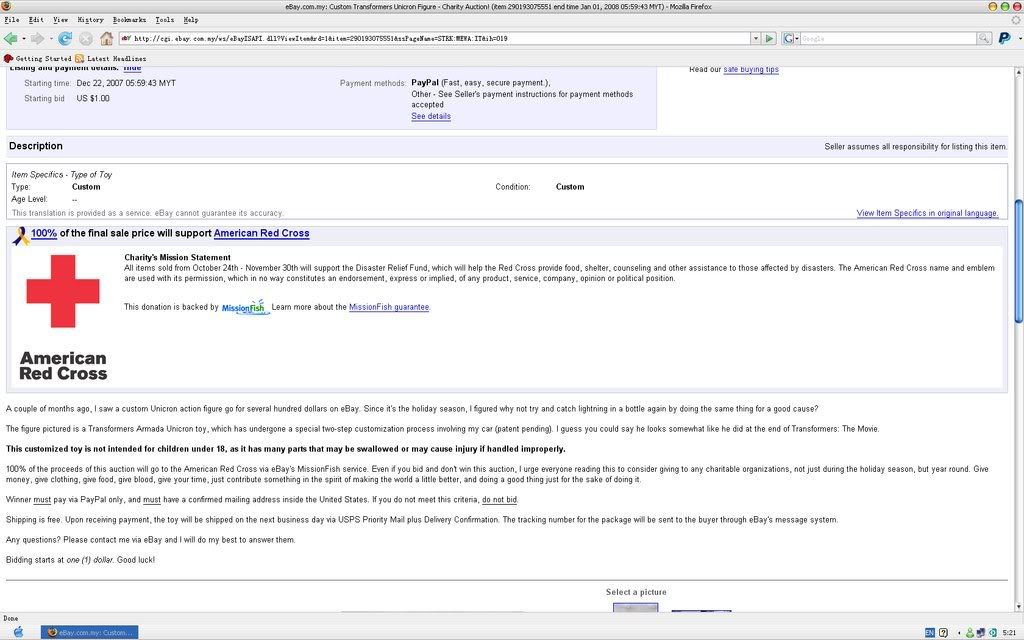Click the Firefox icon in title bar

coord(6,6)
